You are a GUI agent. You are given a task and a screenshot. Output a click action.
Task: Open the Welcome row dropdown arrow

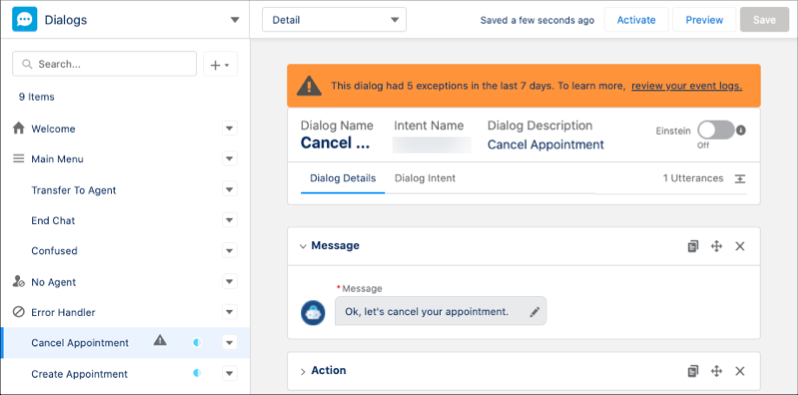(230, 129)
